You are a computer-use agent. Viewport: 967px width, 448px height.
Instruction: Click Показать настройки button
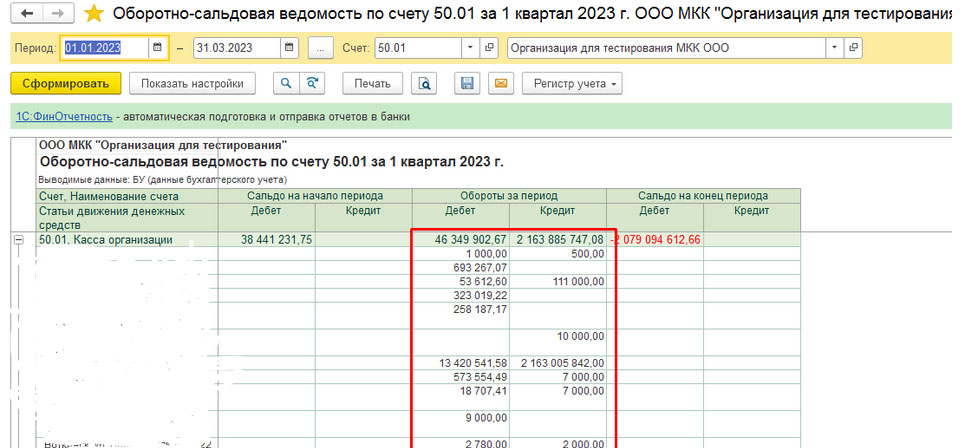click(x=192, y=84)
